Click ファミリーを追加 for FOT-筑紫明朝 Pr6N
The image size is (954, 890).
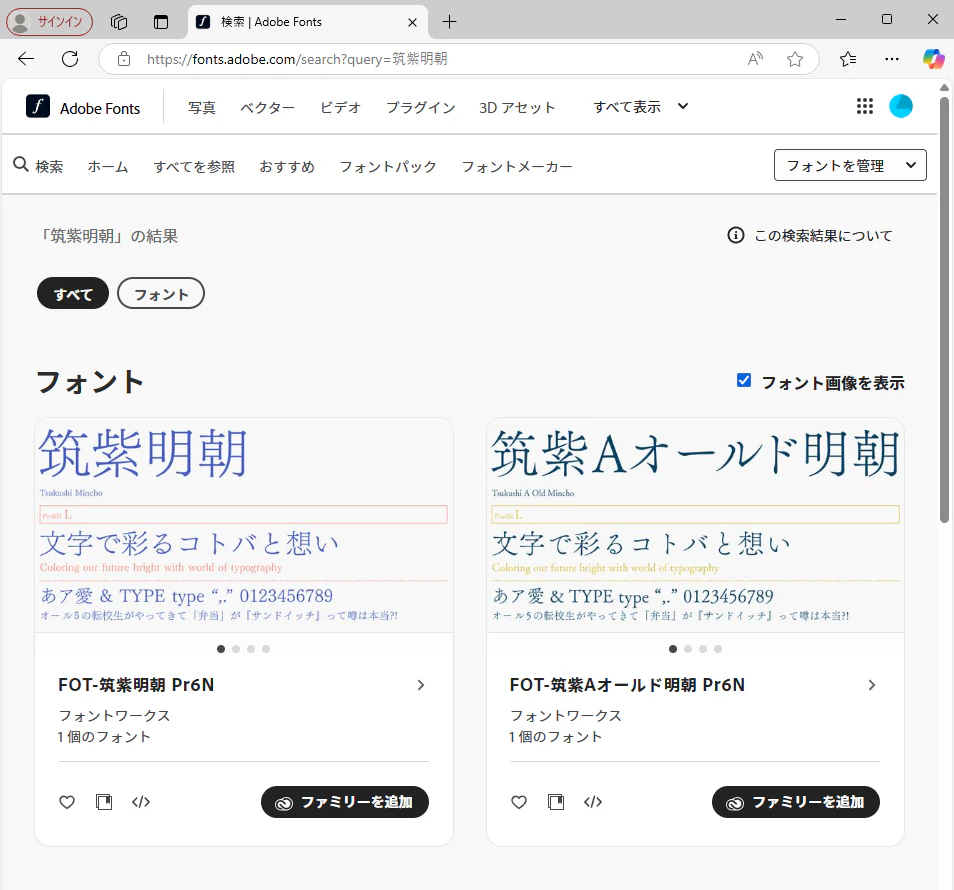(345, 802)
